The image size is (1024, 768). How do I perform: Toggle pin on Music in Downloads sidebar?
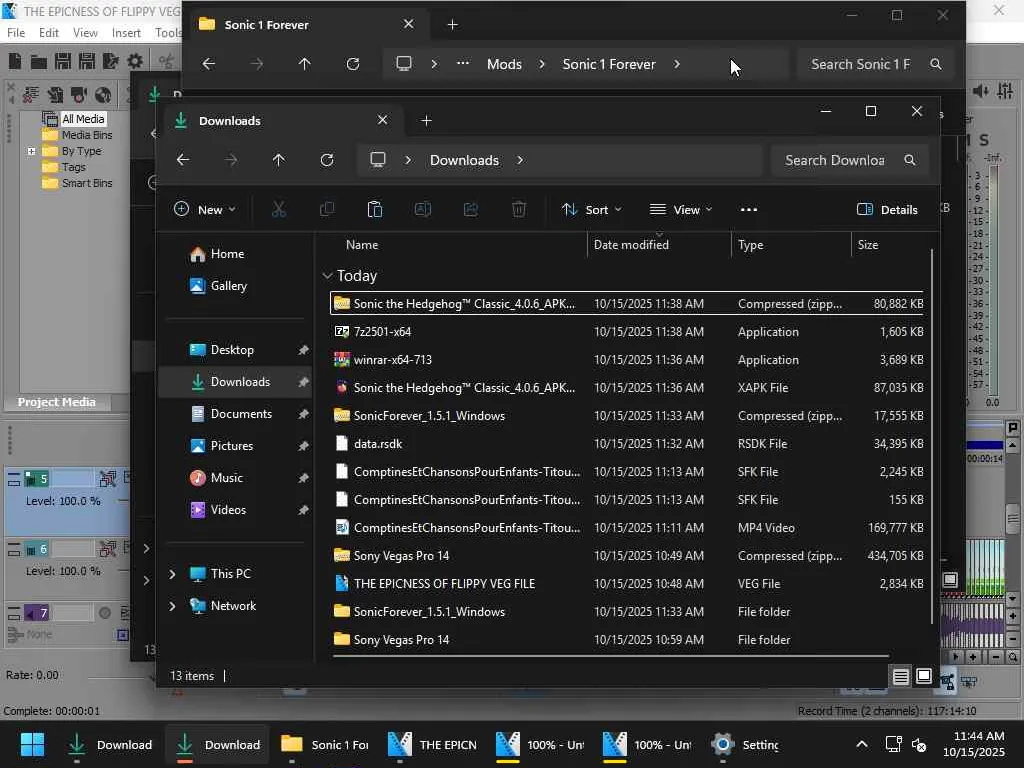[x=303, y=478]
